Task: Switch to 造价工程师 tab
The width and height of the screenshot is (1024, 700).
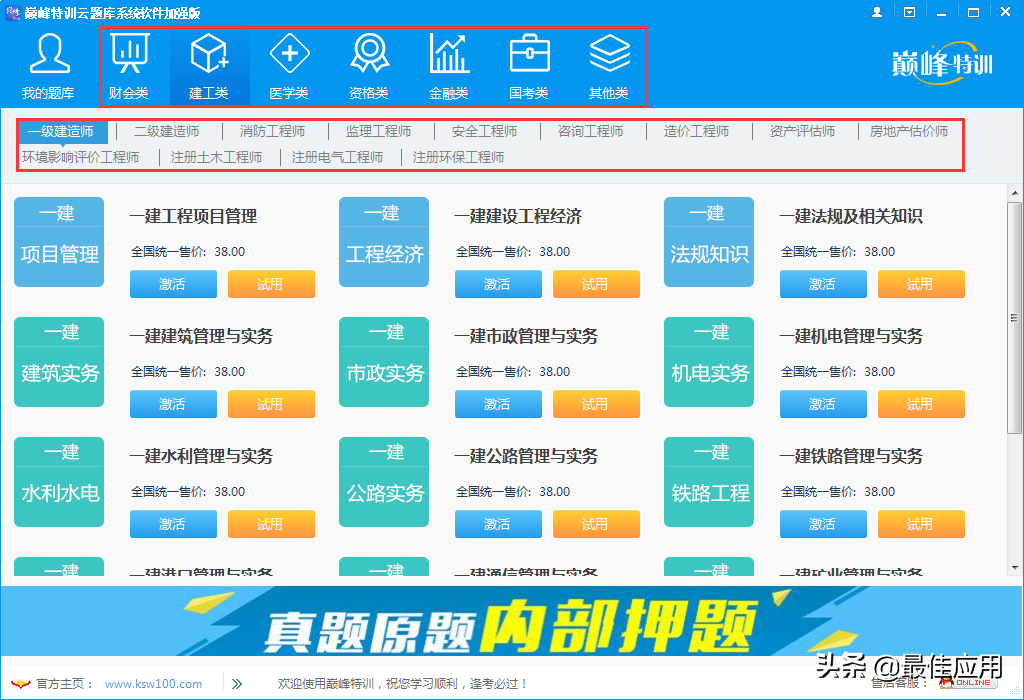Action: (696, 131)
